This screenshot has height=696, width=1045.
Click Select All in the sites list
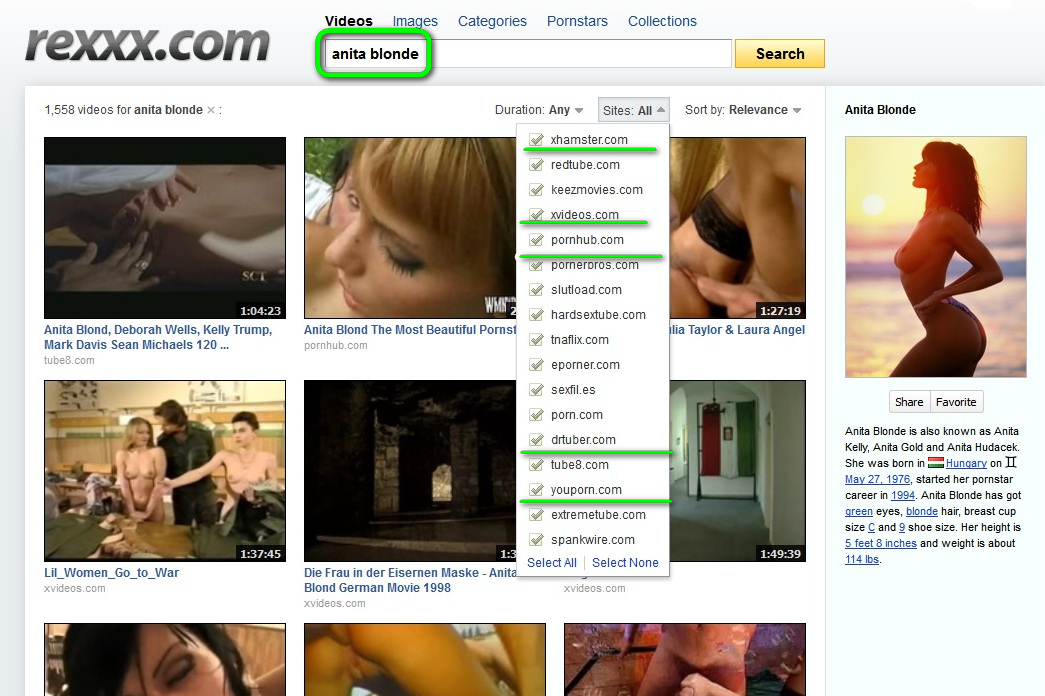point(552,563)
